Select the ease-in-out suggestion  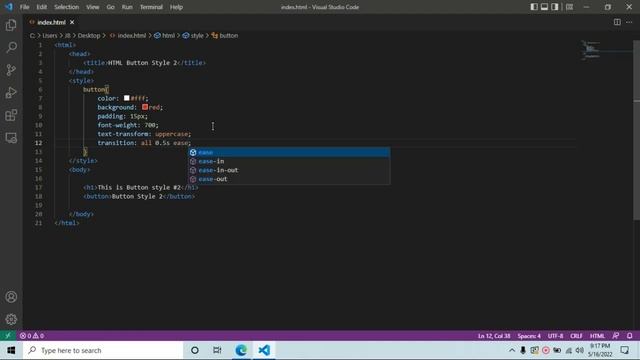289,170
